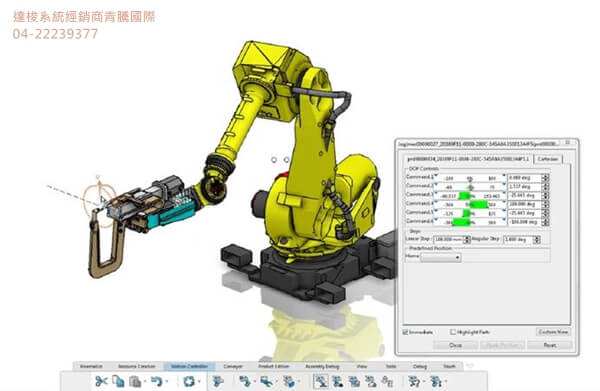Open the Home predefined position dropdown

pyautogui.click(x=440, y=257)
